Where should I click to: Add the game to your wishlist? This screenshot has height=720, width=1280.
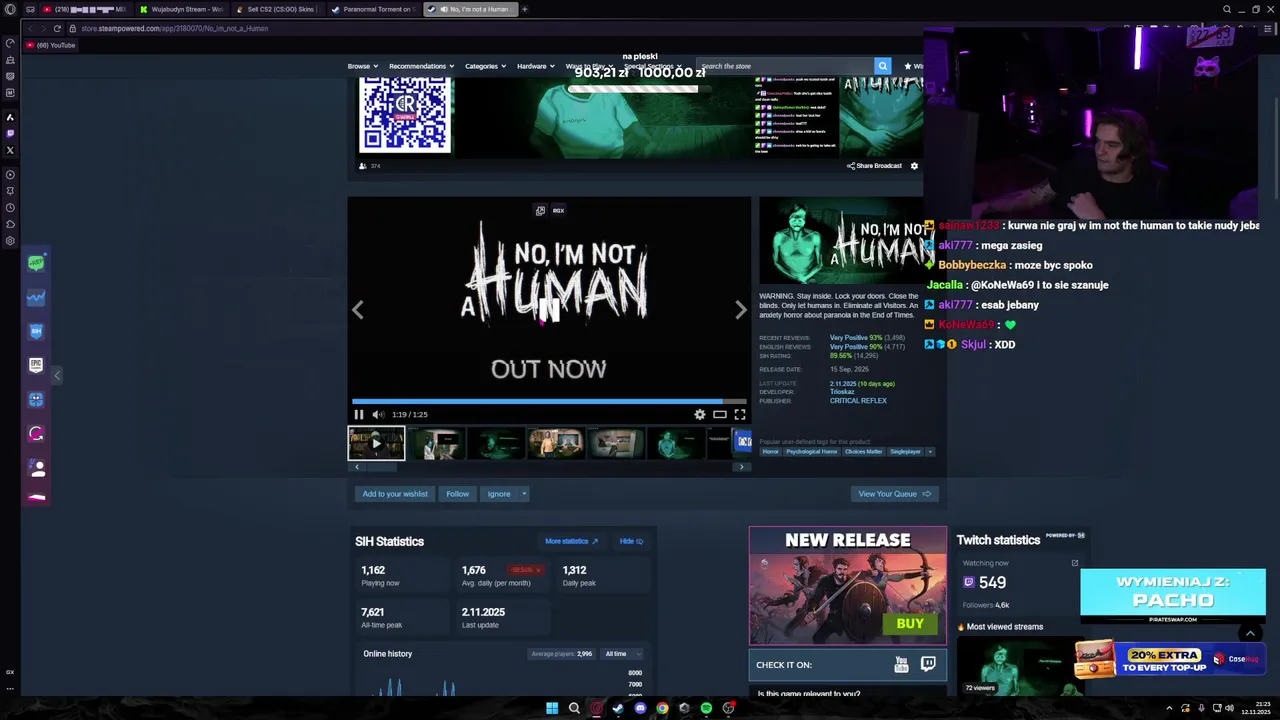395,494
